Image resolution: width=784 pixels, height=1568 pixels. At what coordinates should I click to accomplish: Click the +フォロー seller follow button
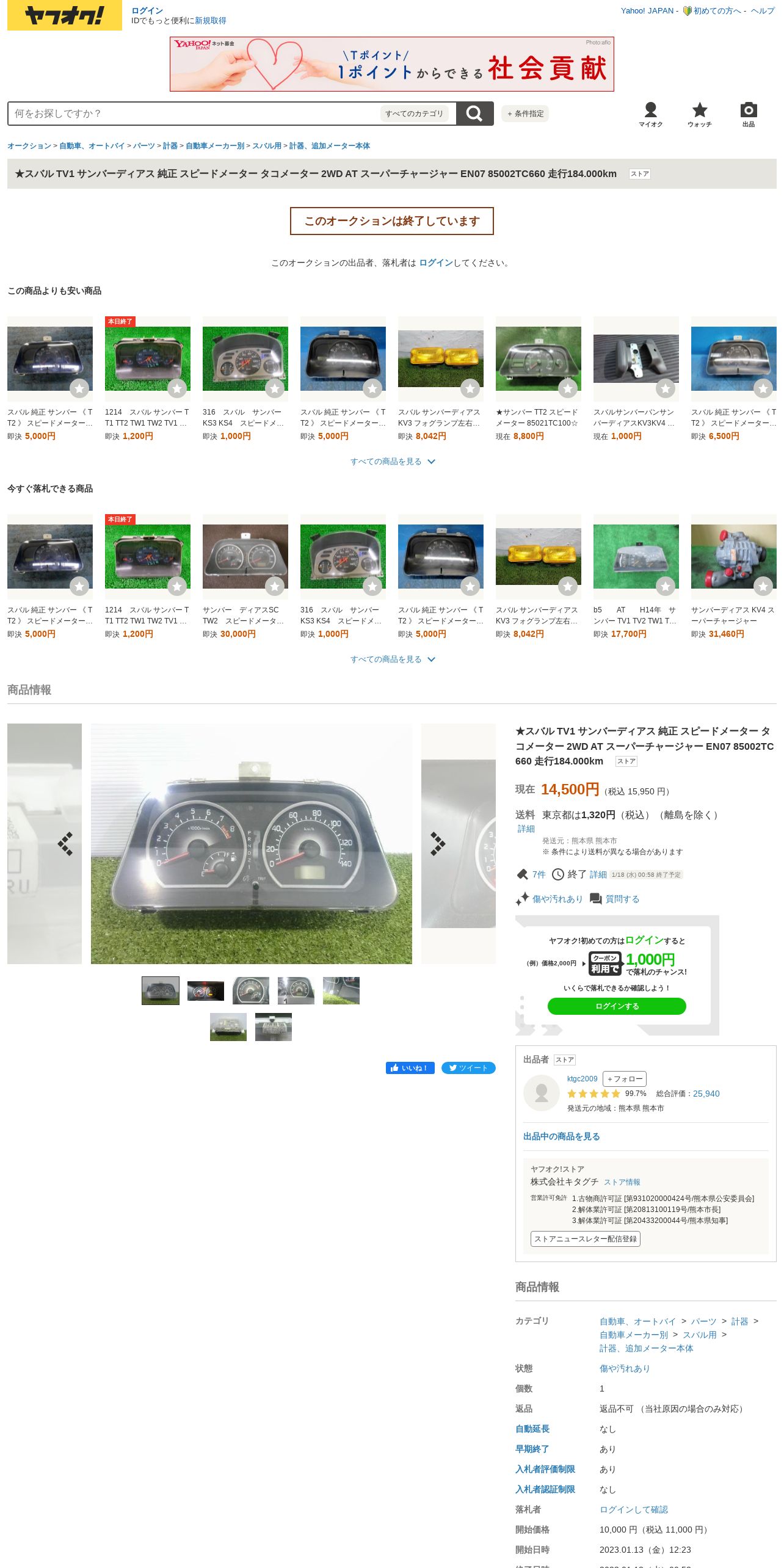(x=624, y=1079)
